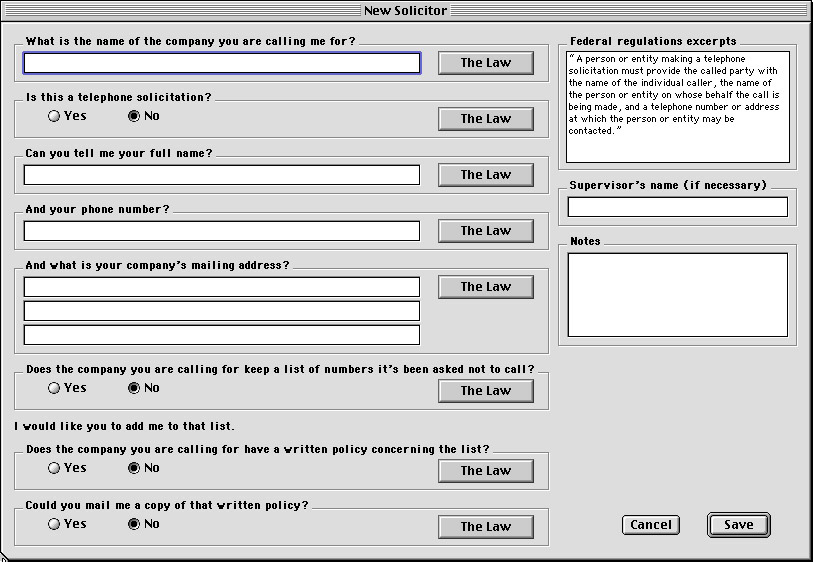Screen dimensions: 813x562
Task: Click The Law button beside company name question
Action: [x=485, y=63]
